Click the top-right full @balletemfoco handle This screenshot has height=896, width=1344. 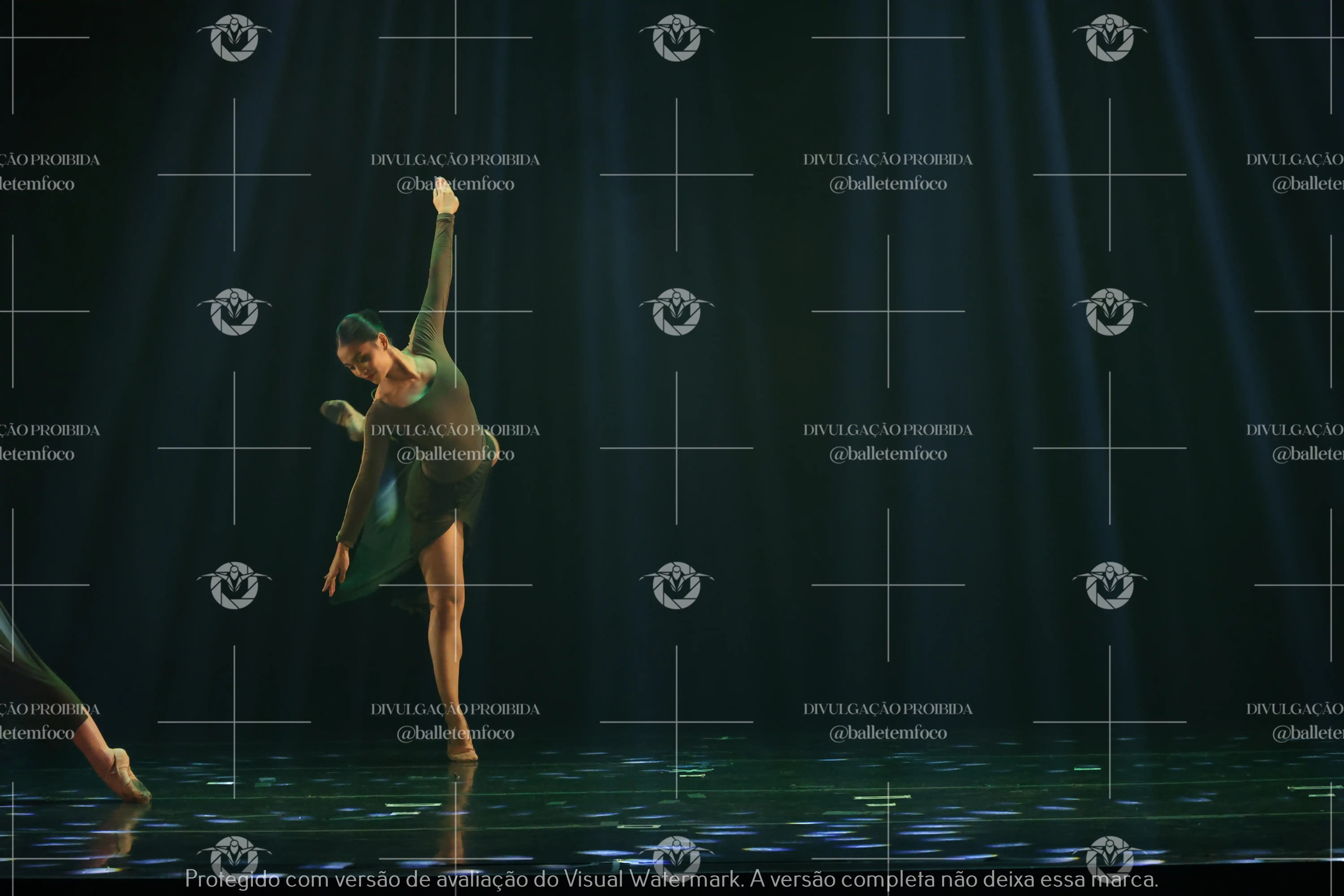pyautogui.click(x=888, y=184)
